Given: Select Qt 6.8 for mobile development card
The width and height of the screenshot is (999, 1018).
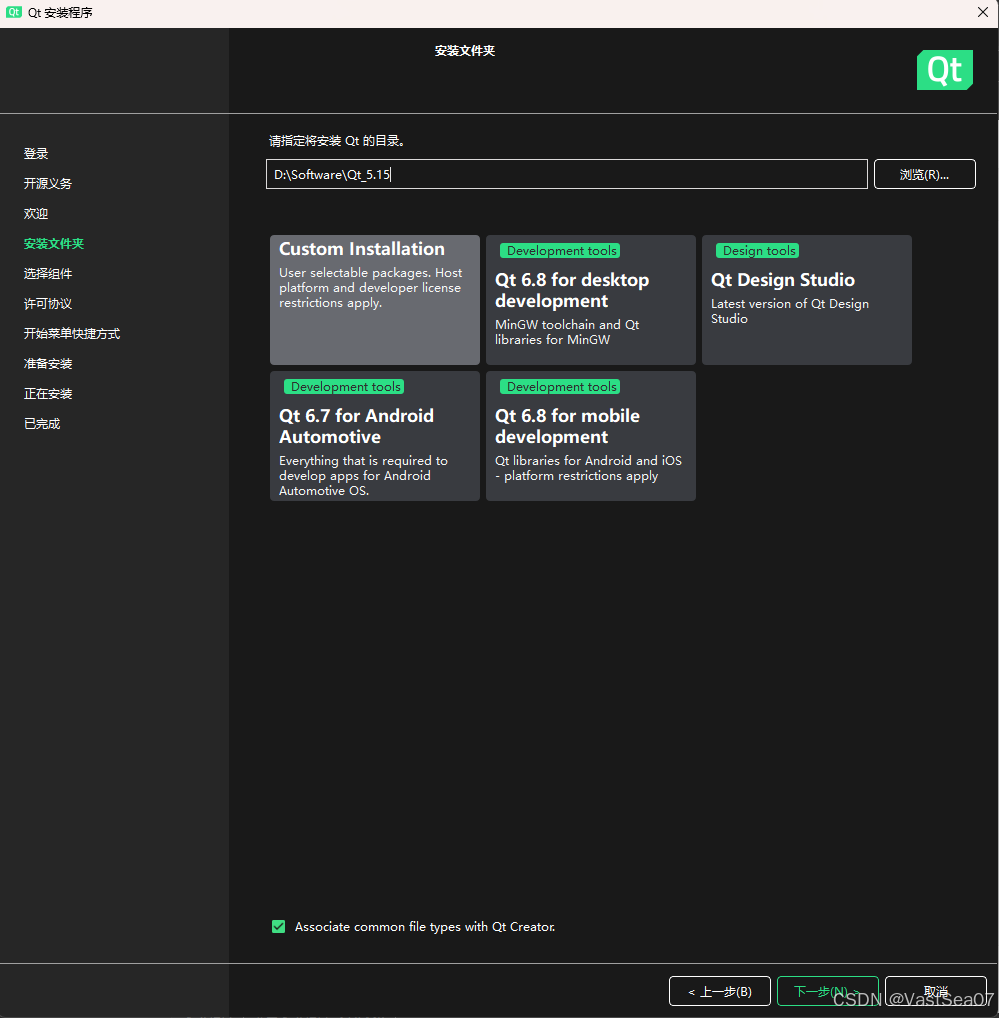Looking at the screenshot, I should pos(591,436).
